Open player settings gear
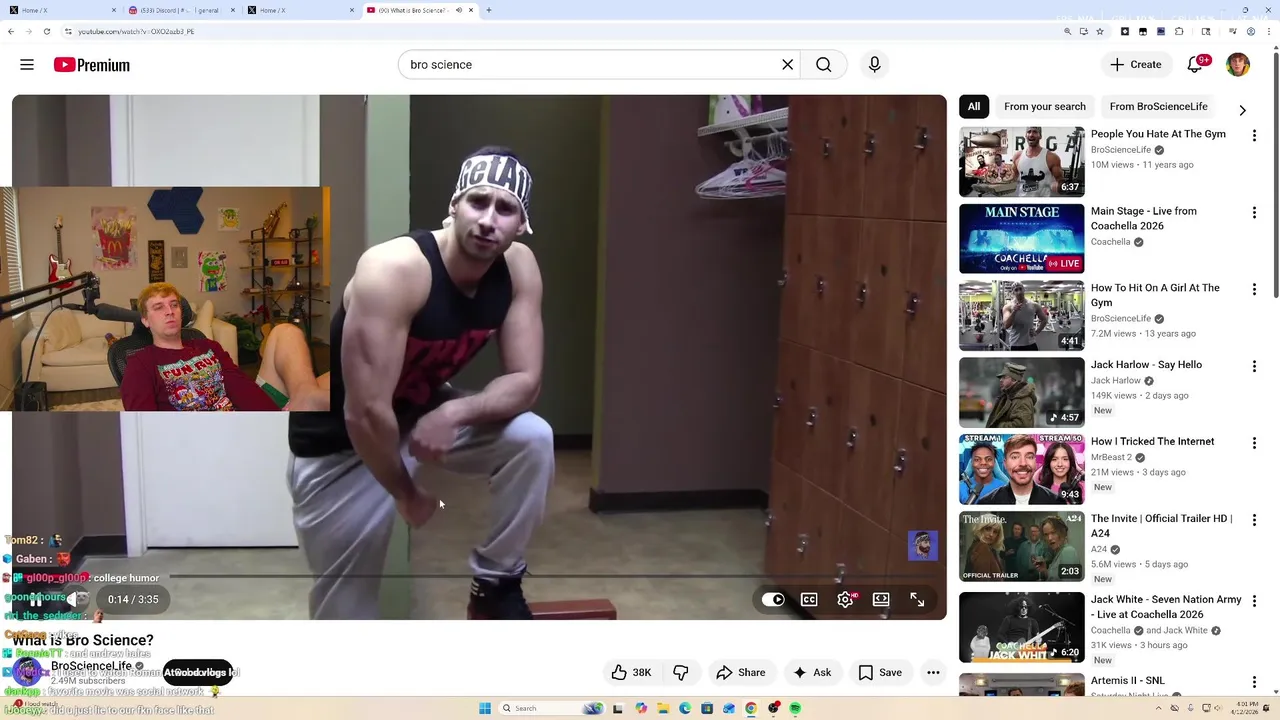Image resolution: width=1280 pixels, height=720 pixels. click(845, 600)
